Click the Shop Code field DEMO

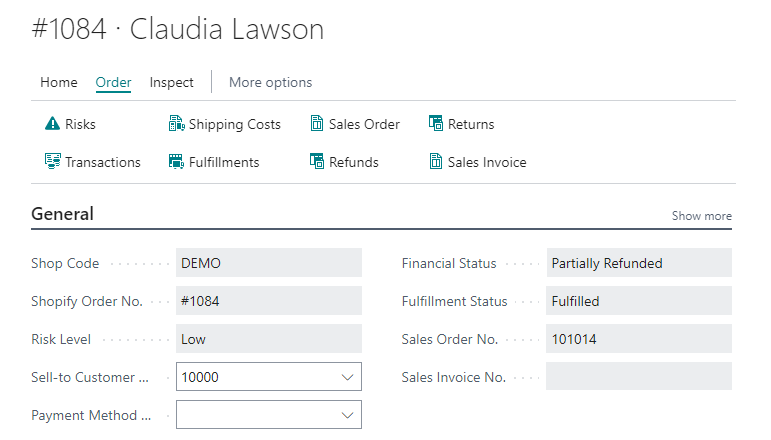click(268, 263)
